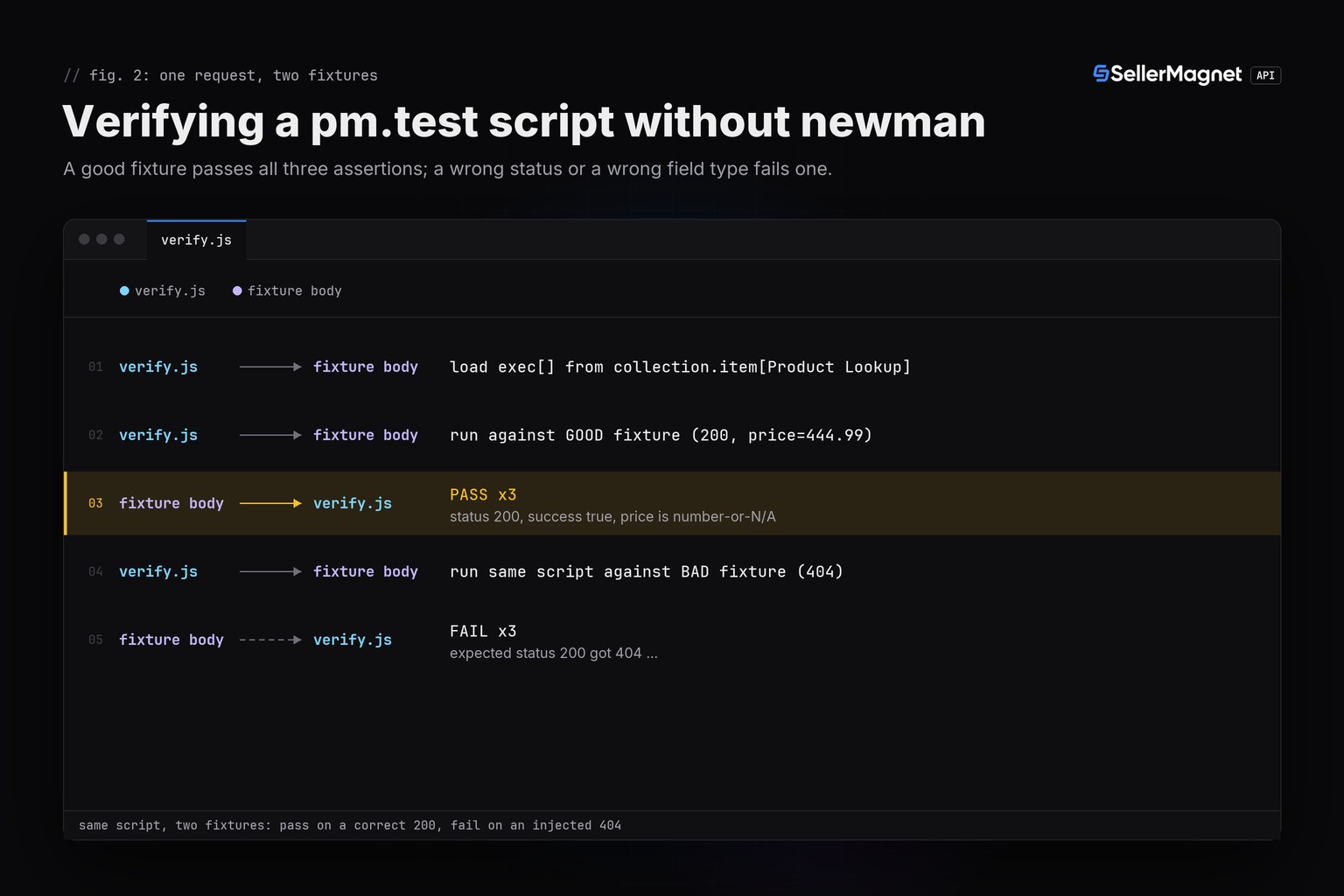Click "verify.js" target in the highlighted step 03 row
The width and height of the screenshot is (1344, 896).
353,503
